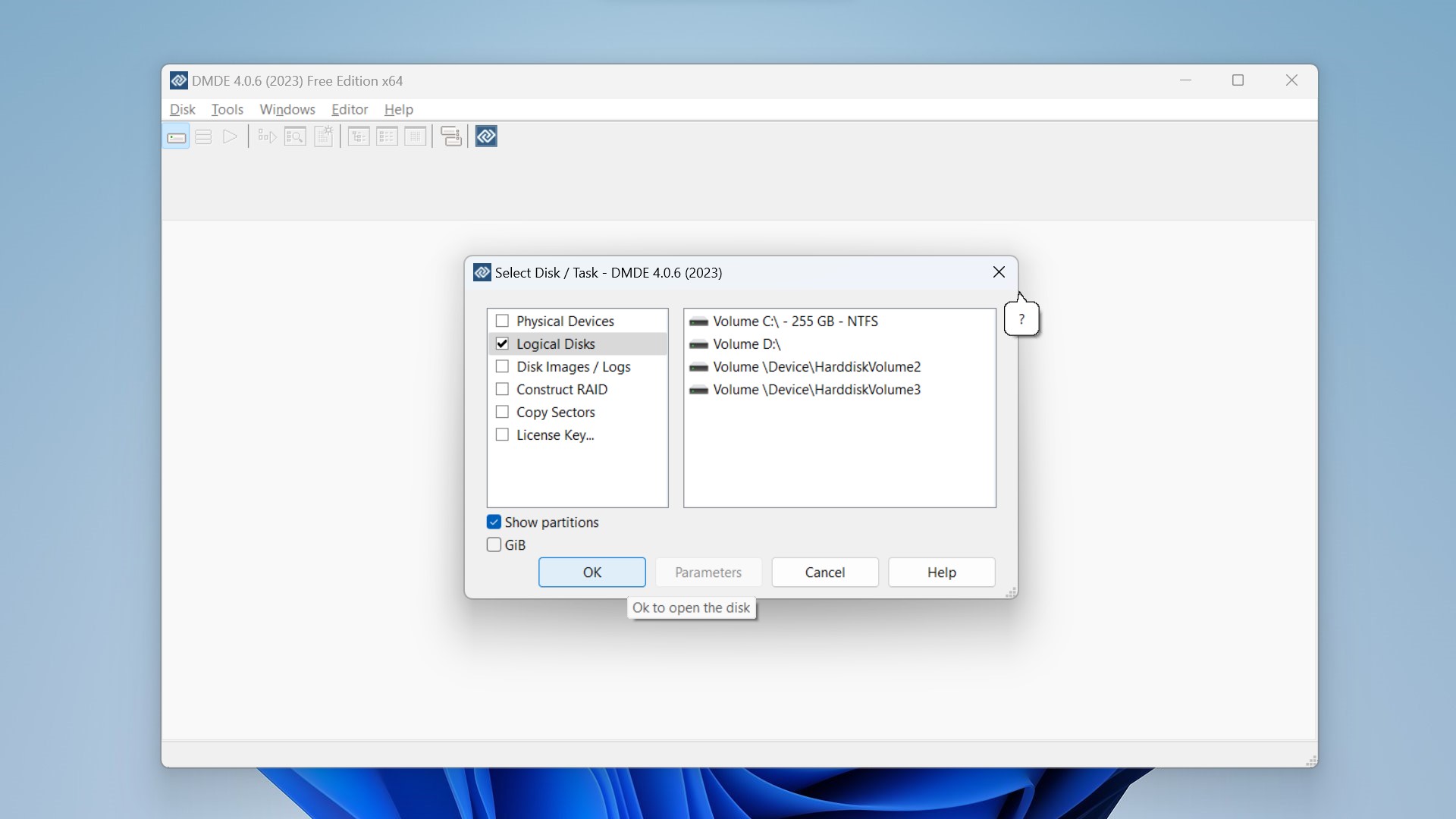Click the list view panel toolbar icon

387,137
